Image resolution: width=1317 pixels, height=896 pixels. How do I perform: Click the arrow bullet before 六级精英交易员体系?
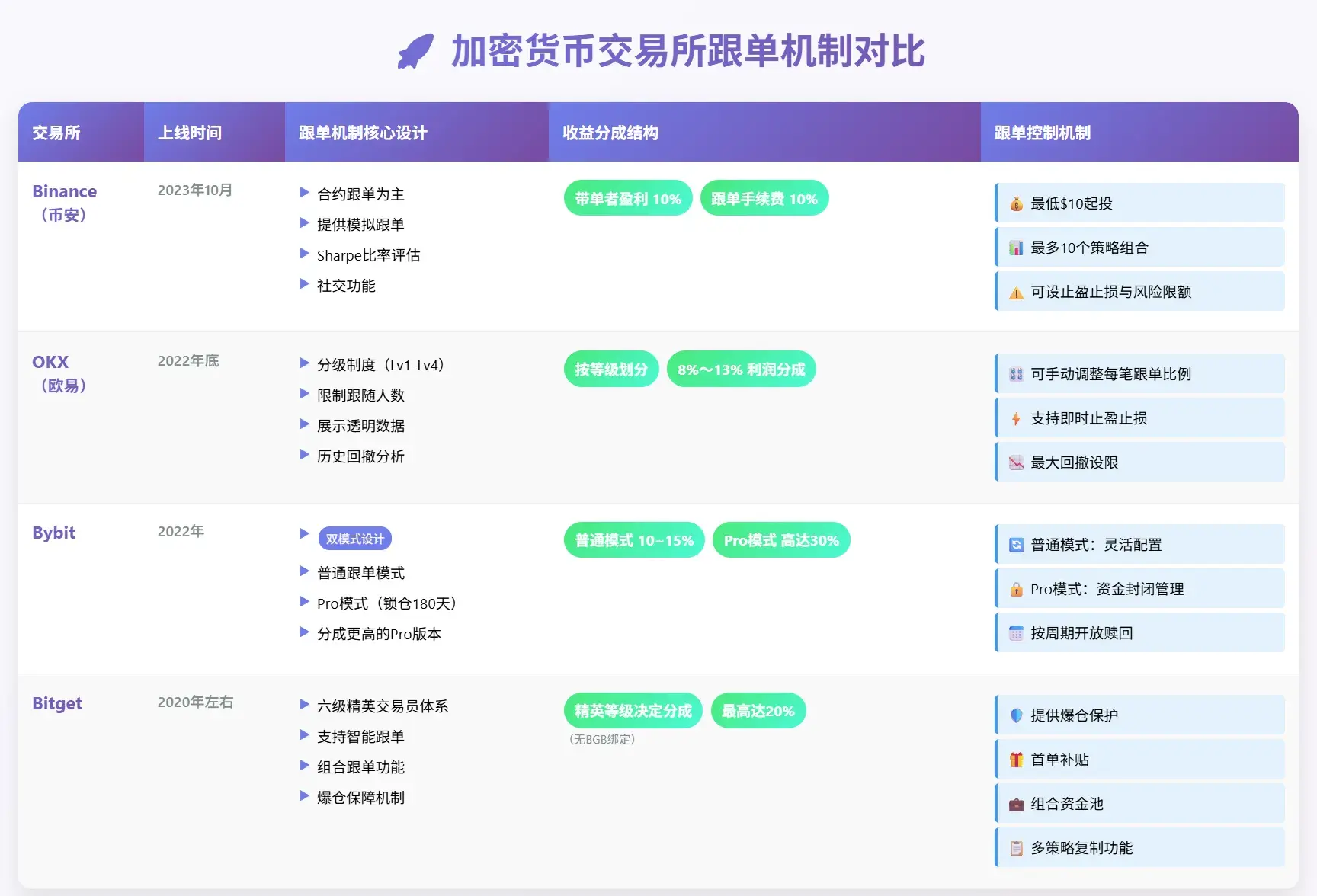304,705
